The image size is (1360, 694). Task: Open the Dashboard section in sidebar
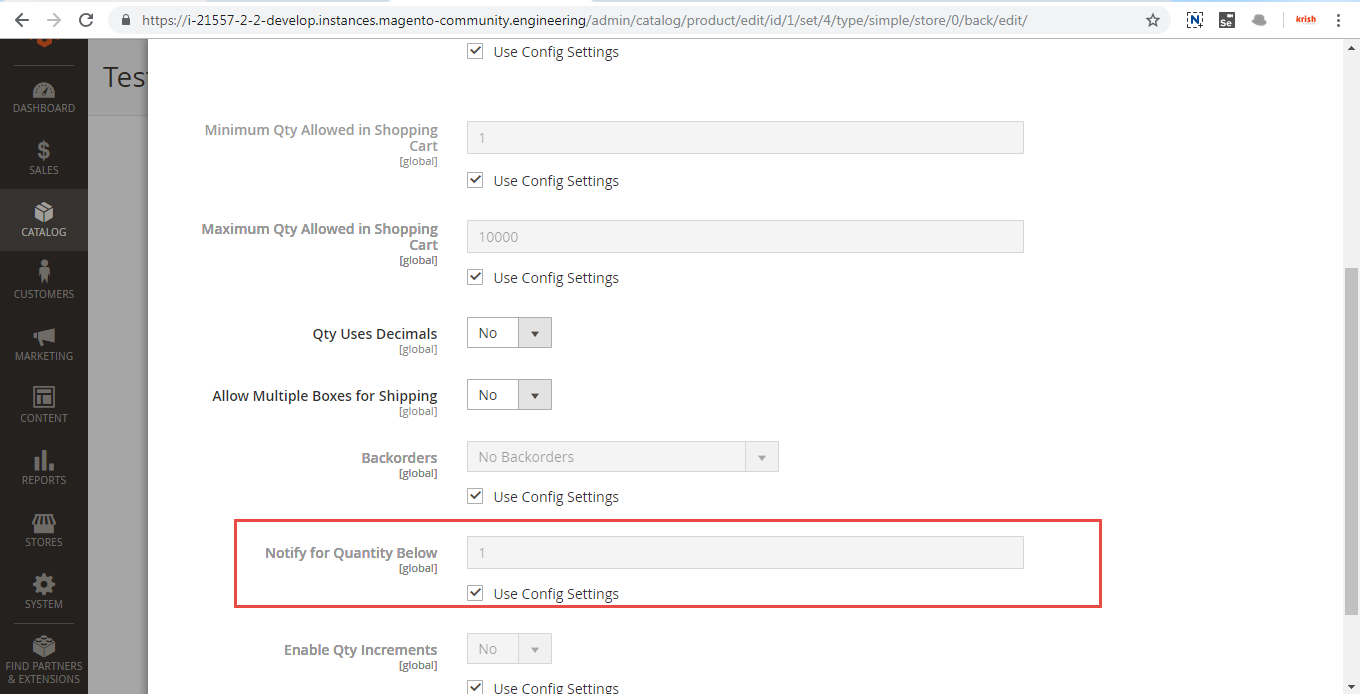[44, 97]
